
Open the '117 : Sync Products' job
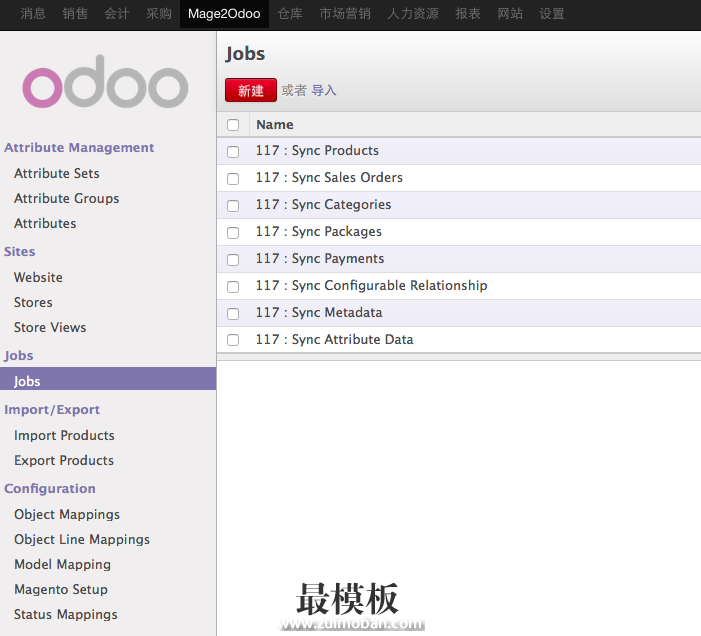pyautogui.click(x=317, y=151)
